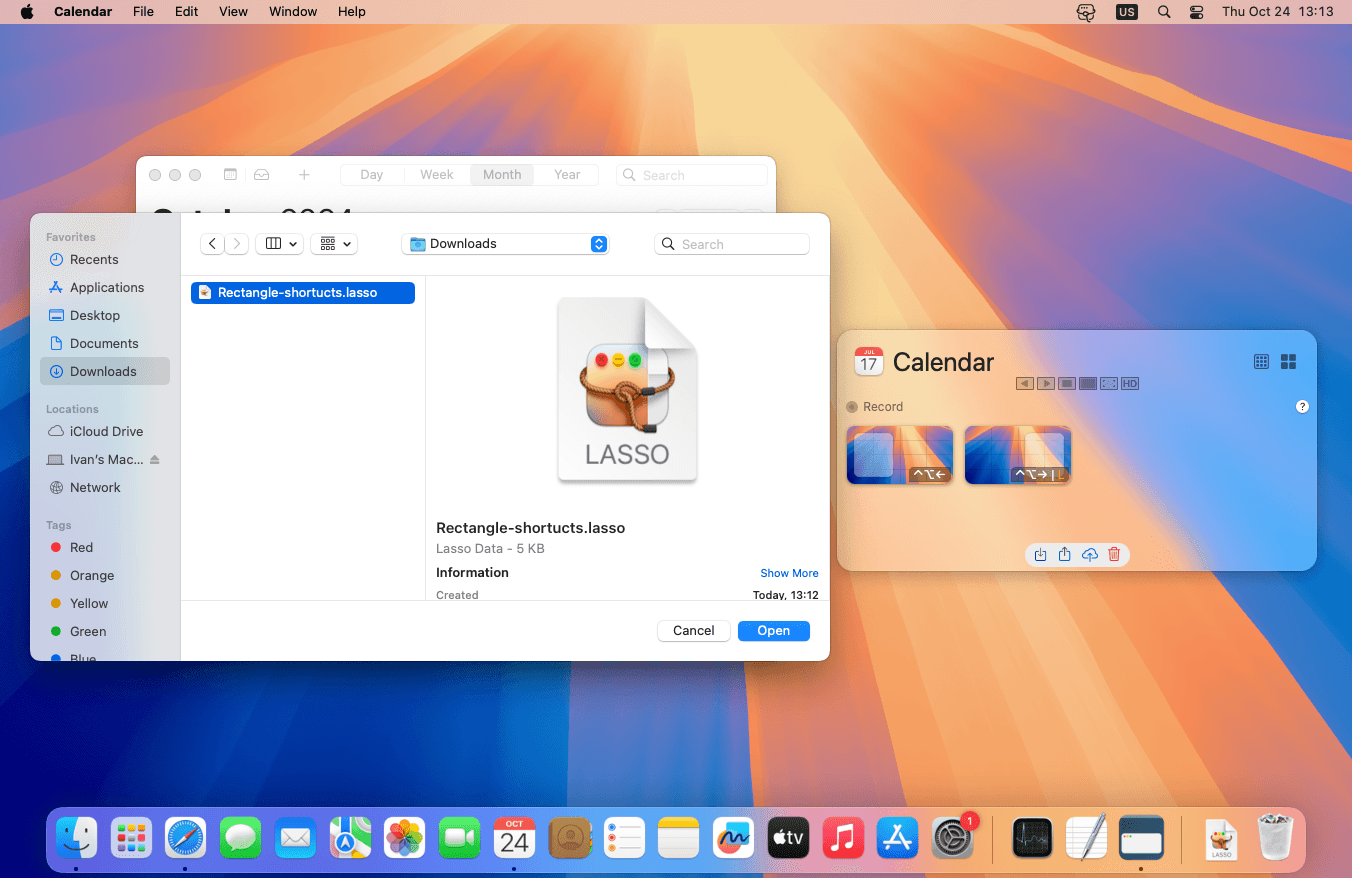Select Downloads in sidebar
Image resolution: width=1352 pixels, height=878 pixels.
[105, 371]
